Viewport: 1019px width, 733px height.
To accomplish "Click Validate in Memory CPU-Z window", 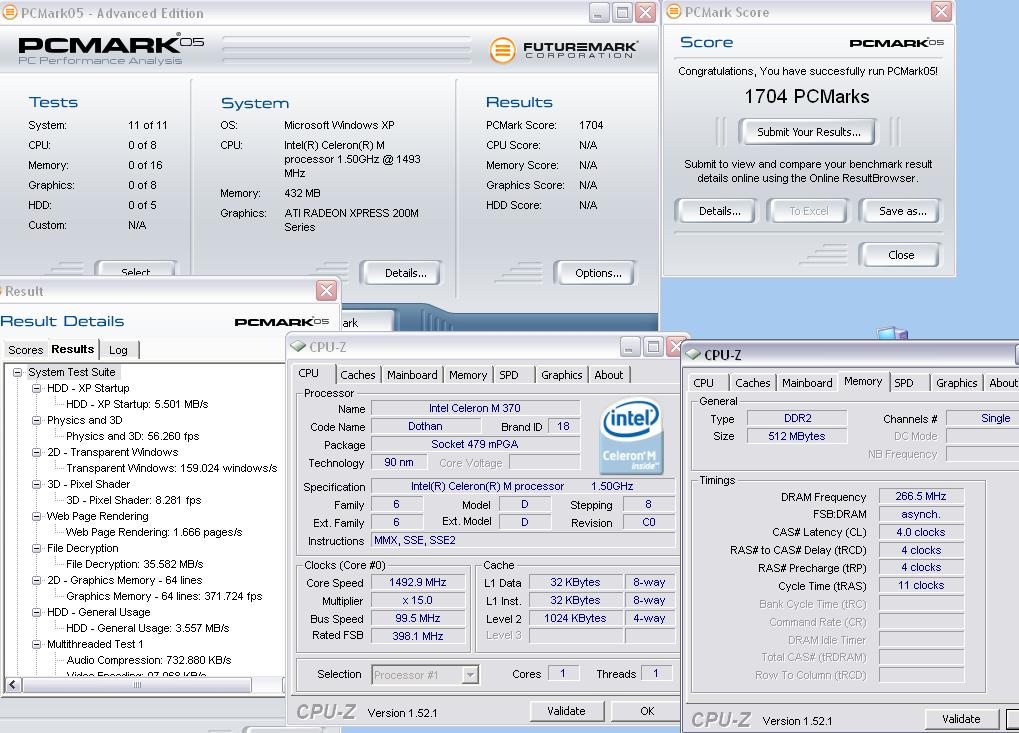I will click(961, 719).
